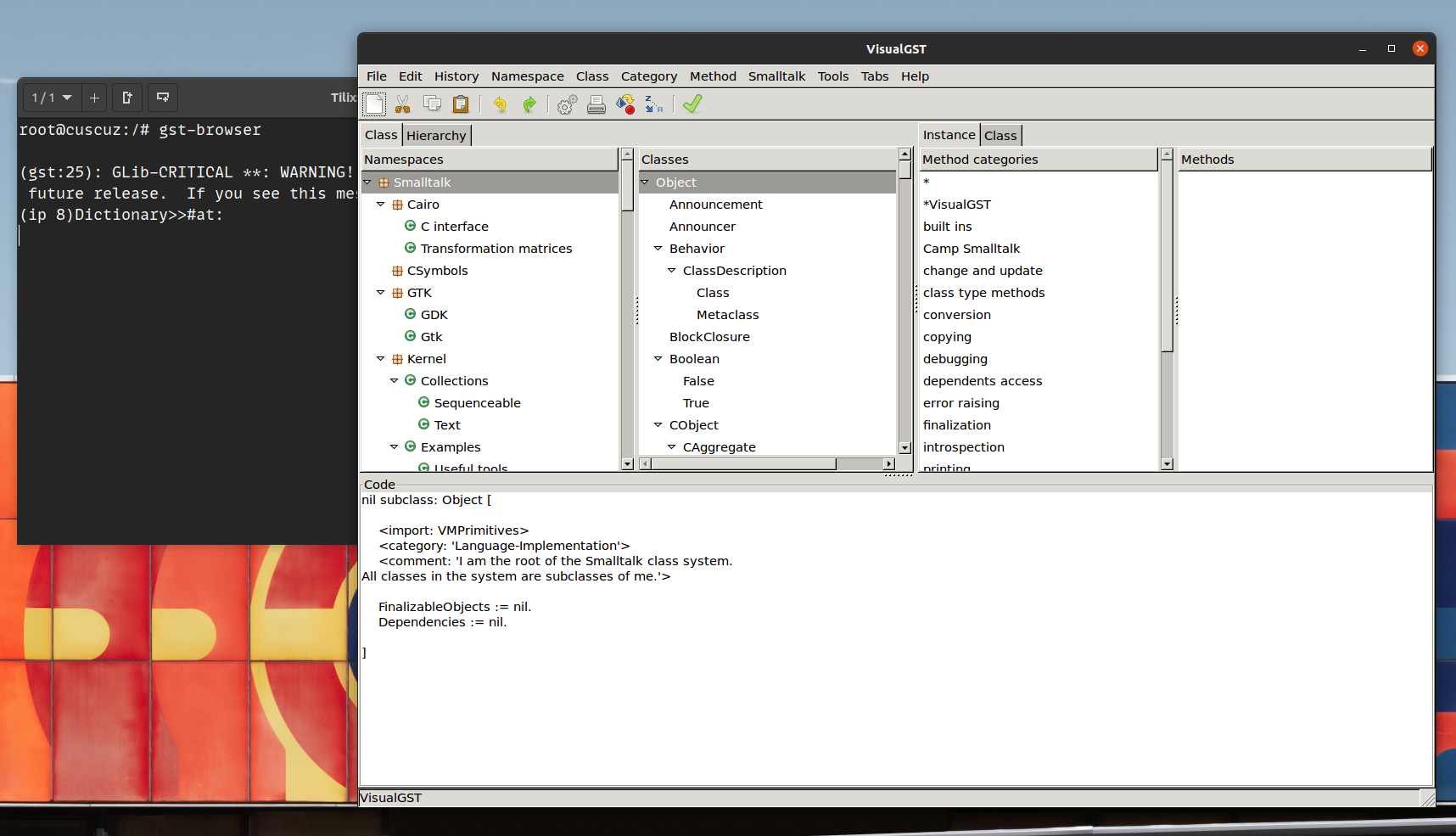The width and height of the screenshot is (1456, 836).
Task: Select the BlockClosure class
Action: pos(709,337)
